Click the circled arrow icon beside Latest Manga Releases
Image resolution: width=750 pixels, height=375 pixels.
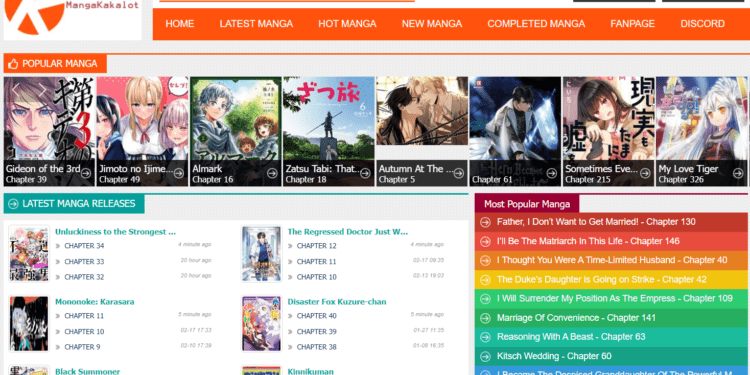click(x=13, y=204)
